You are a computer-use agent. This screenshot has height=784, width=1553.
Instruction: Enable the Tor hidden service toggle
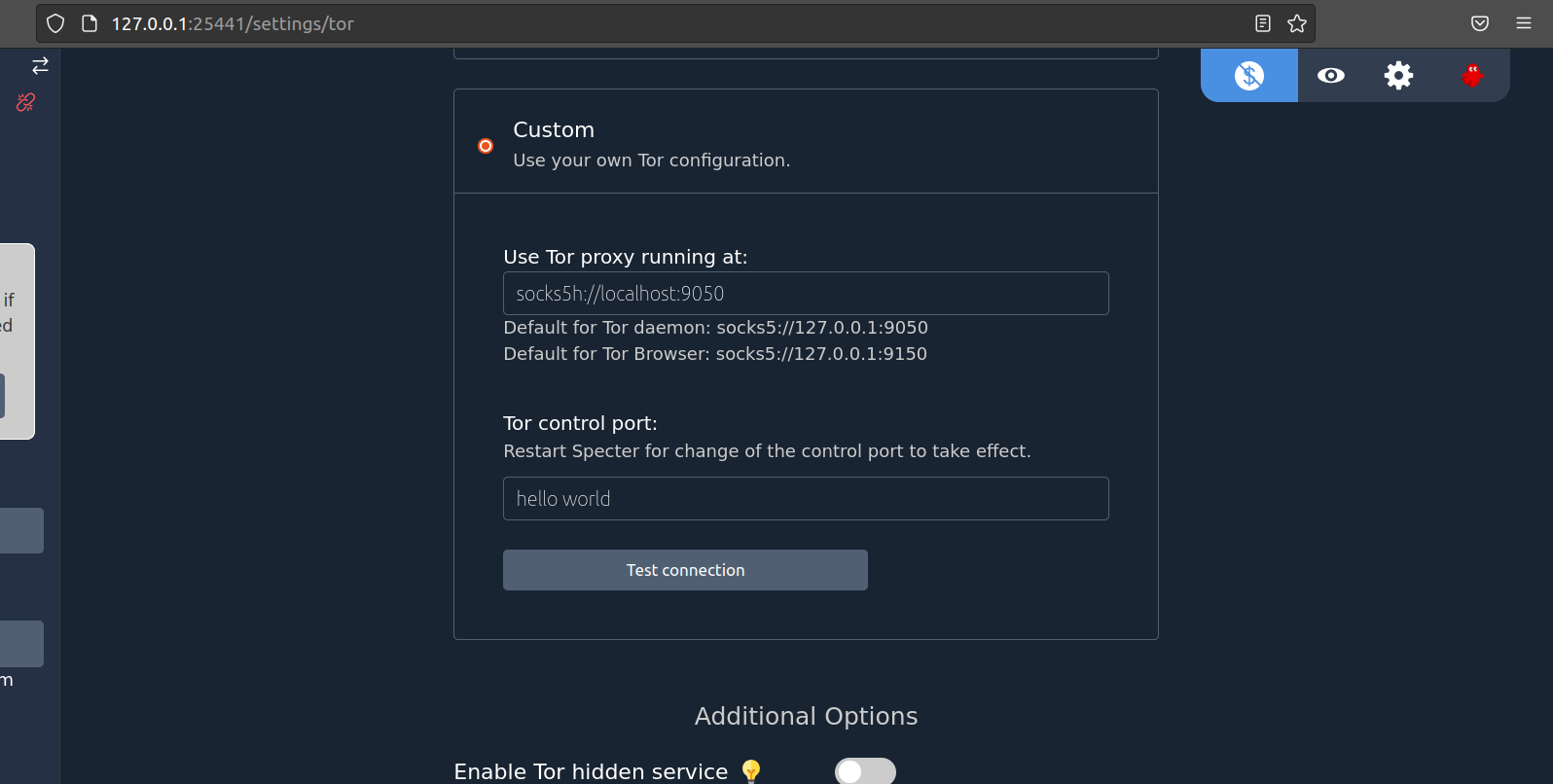click(864, 770)
